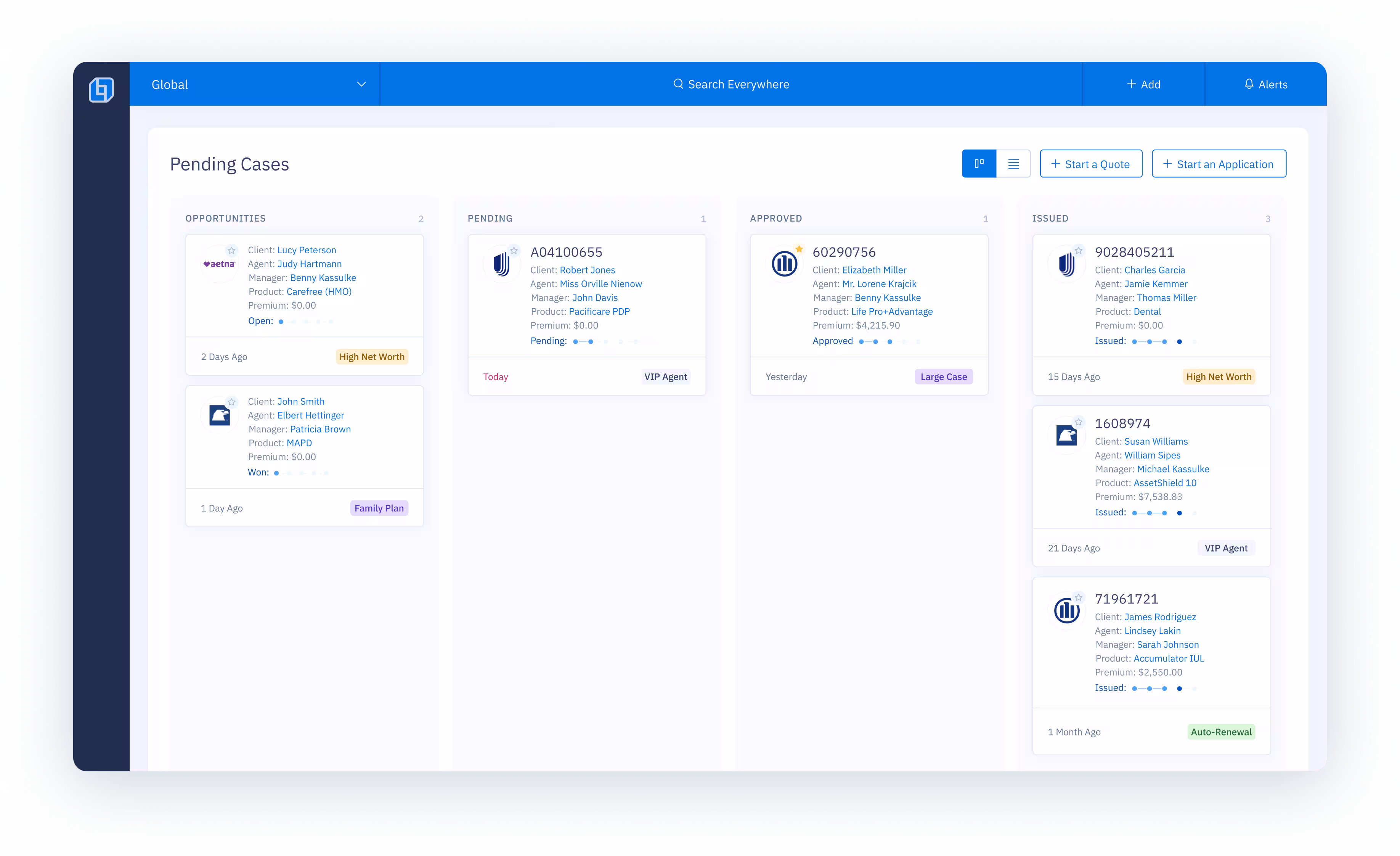The height and width of the screenshot is (856, 1400).
Task: Click carrier logo on case 1608974
Action: 1066,435
